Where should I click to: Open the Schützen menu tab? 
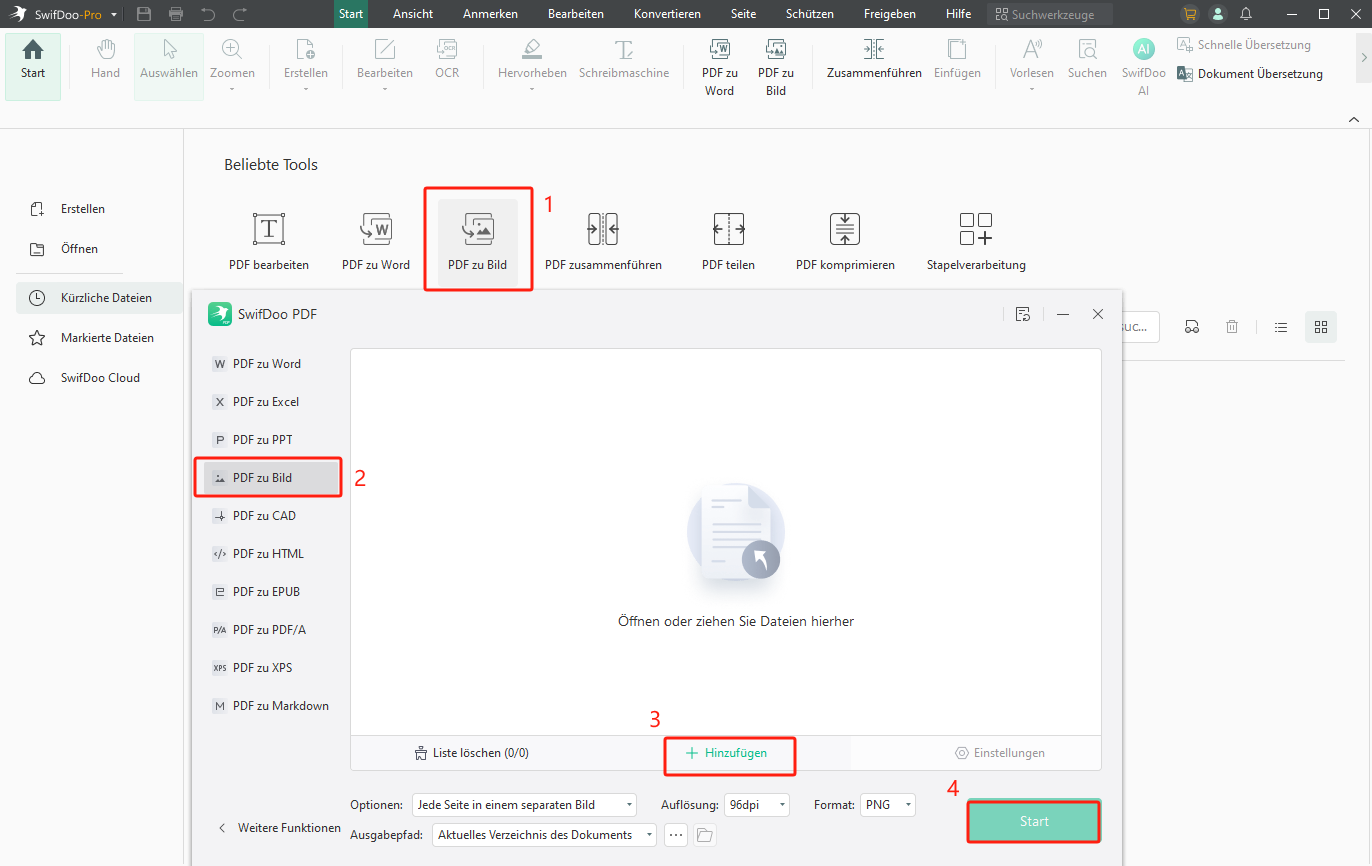click(x=810, y=14)
